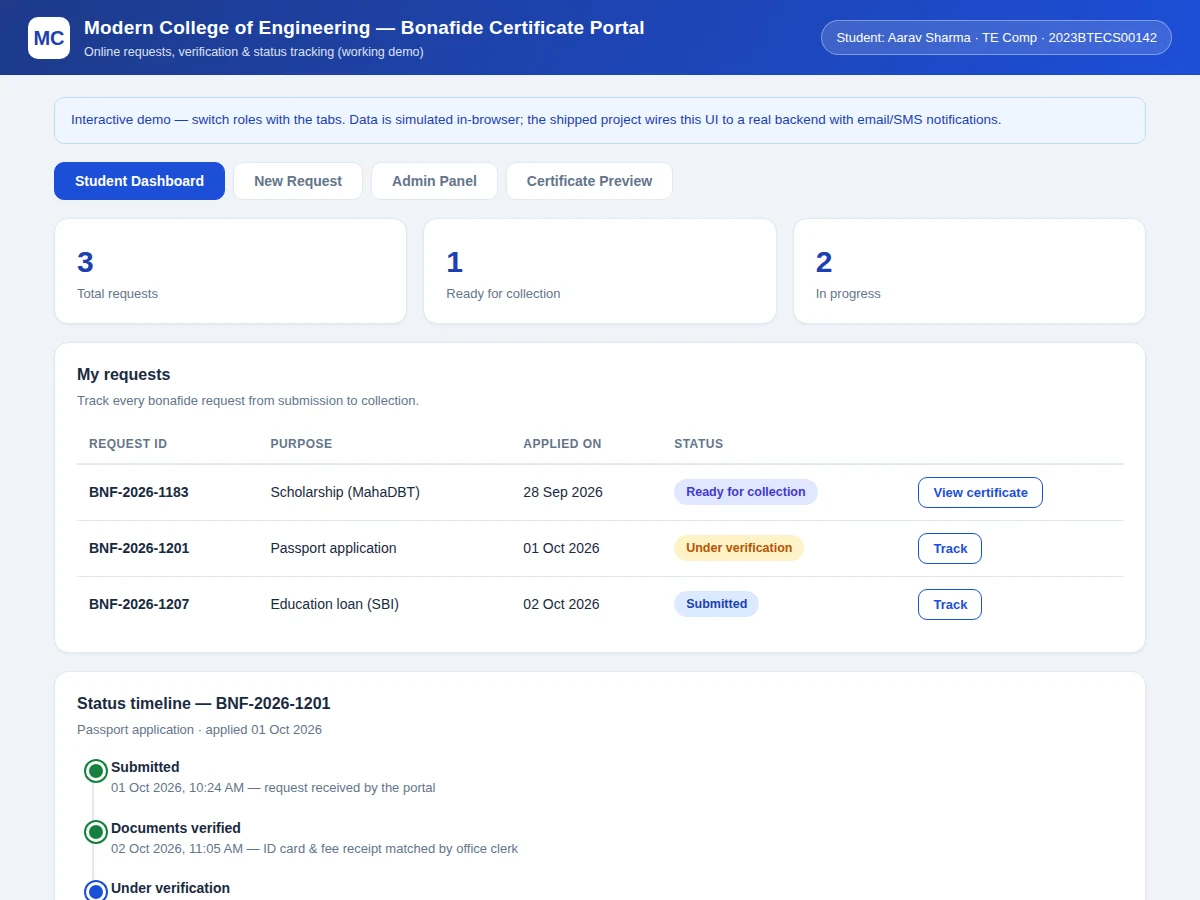Image resolution: width=1200 pixels, height=900 pixels.
Task: Track the Passport application request
Action: tap(950, 548)
